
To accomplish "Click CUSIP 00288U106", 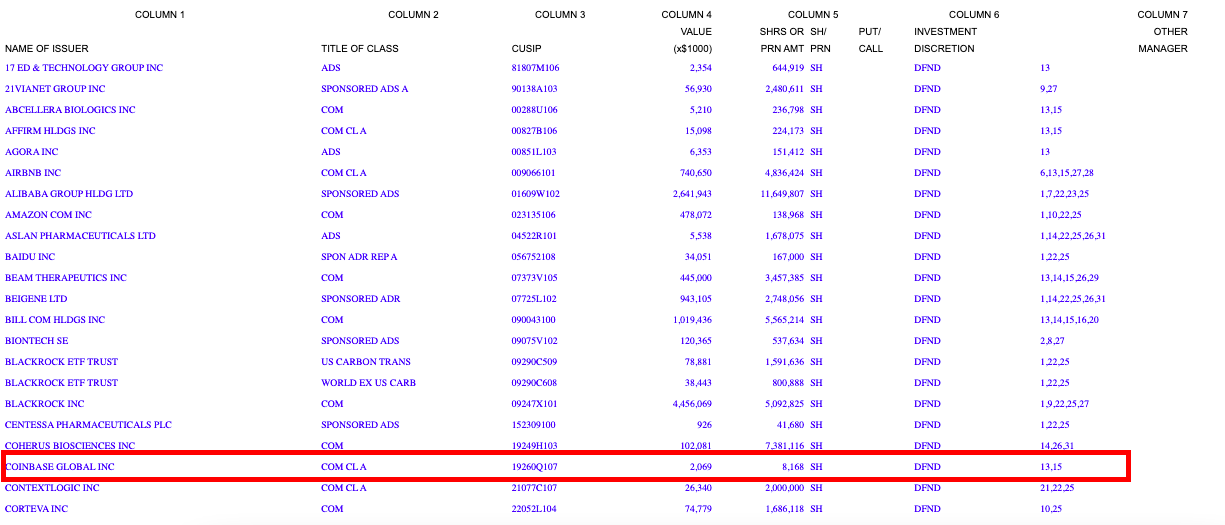I will coord(535,110).
